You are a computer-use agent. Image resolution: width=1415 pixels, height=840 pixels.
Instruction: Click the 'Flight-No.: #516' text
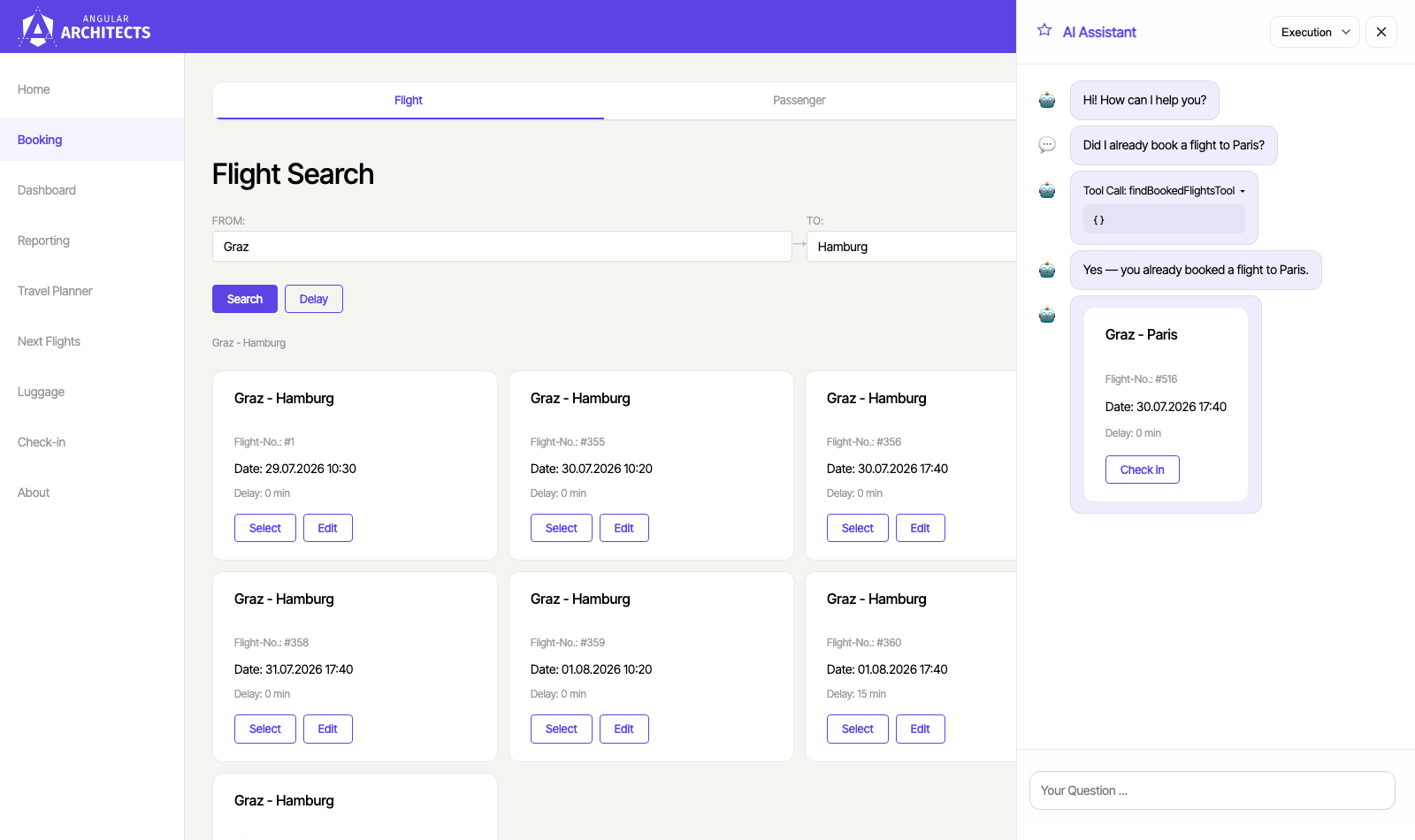click(1141, 379)
